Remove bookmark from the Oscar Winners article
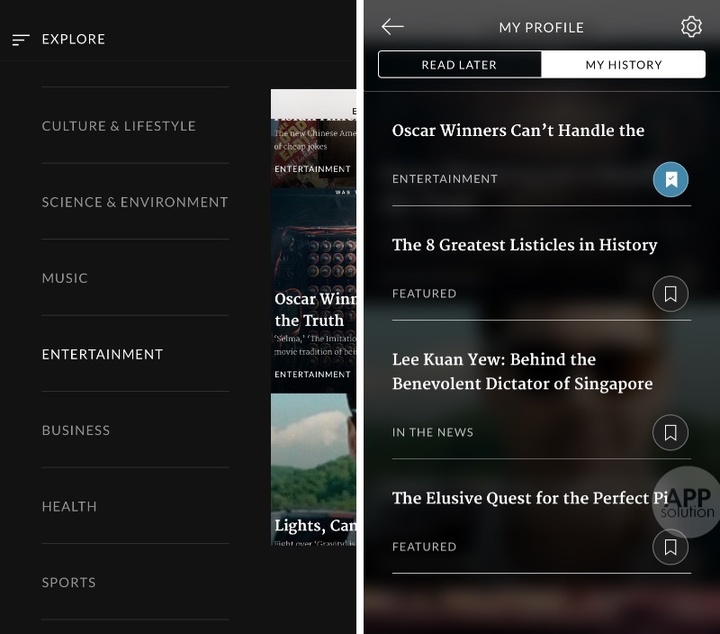This screenshot has width=720, height=634. [670, 180]
